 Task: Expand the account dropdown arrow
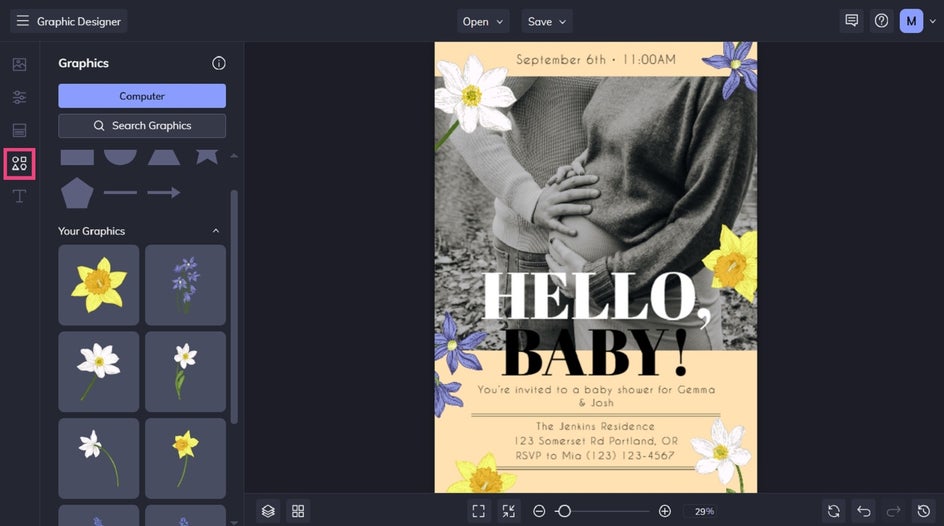pyautogui.click(x=933, y=21)
